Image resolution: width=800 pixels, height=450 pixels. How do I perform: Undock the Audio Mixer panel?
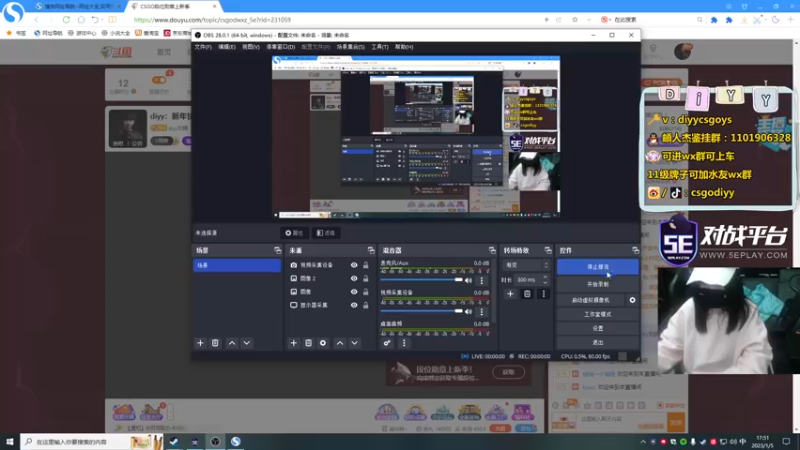click(x=492, y=251)
